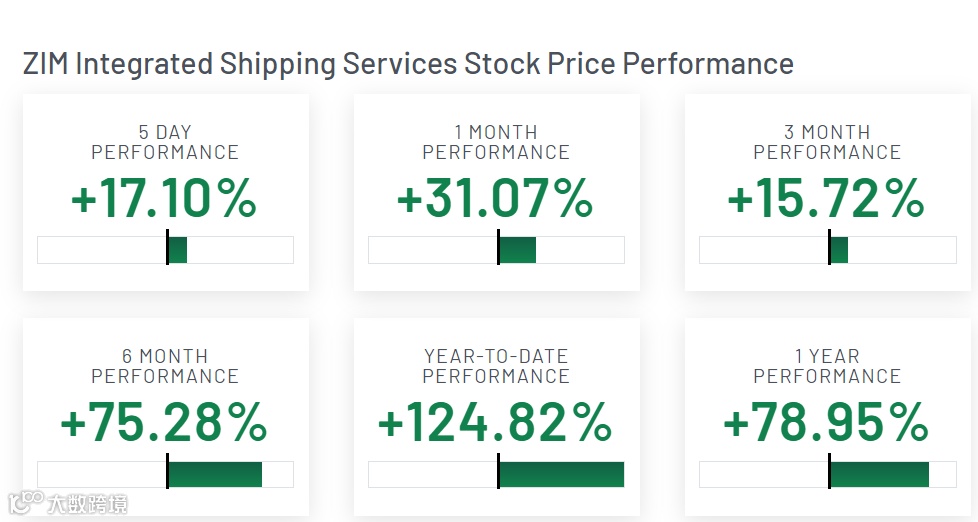This screenshot has height=522, width=978.
Task: Click the 1 Month performance bar
Action: [496, 250]
